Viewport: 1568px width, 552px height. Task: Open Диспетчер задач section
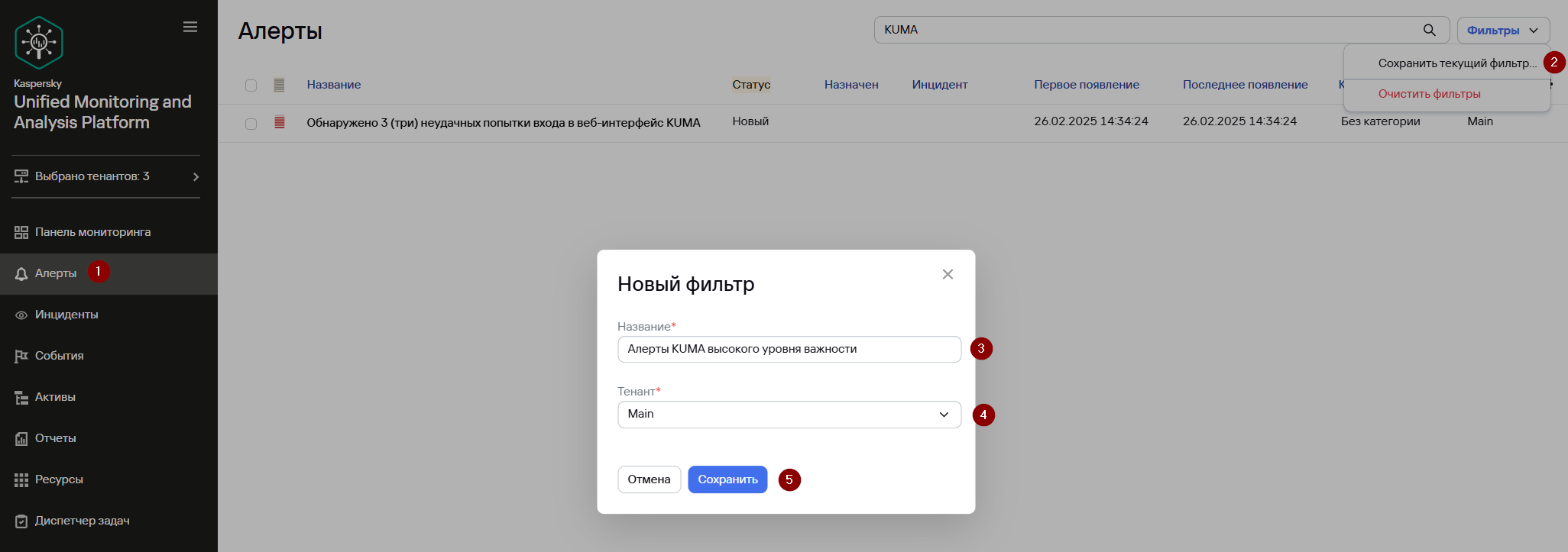pos(109,521)
